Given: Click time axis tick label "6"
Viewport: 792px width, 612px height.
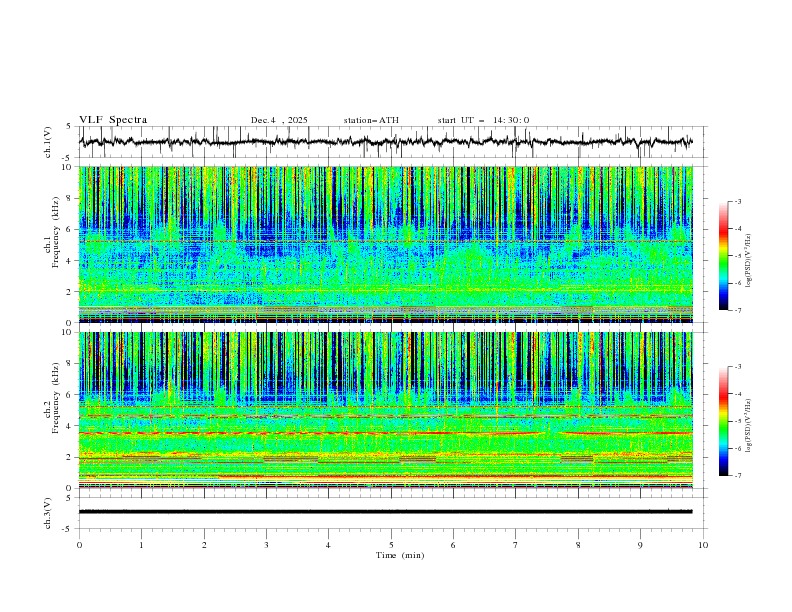Looking at the screenshot, I should tap(453, 545).
